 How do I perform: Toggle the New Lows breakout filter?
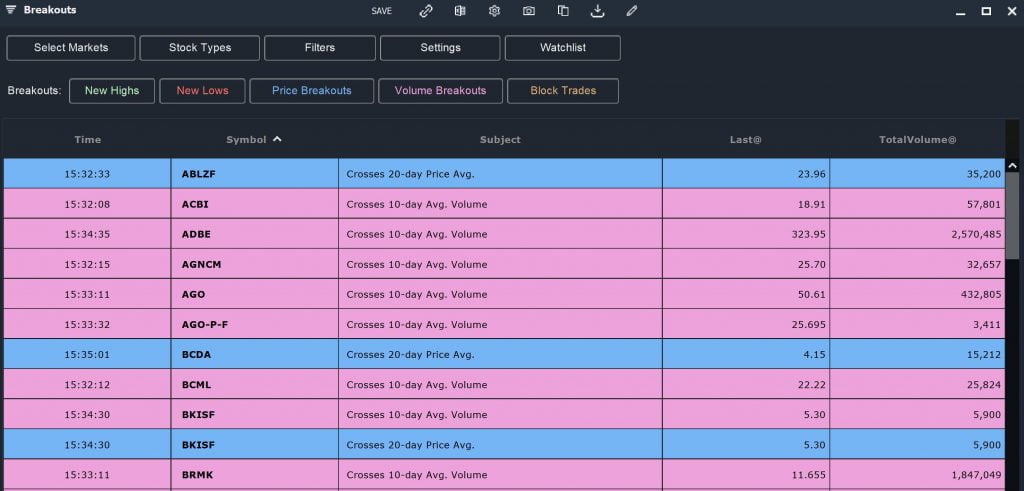tap(202, 91)
